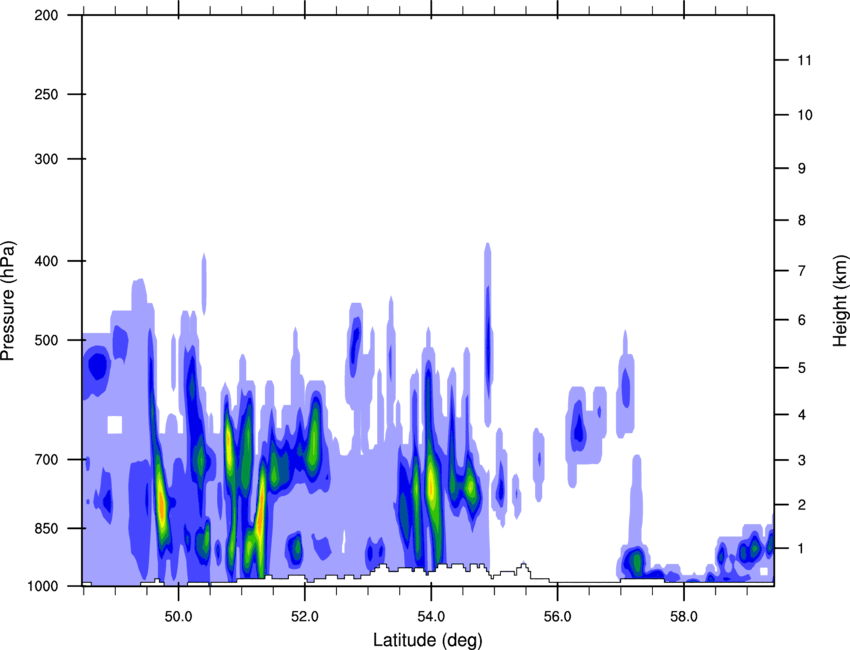
Task: Select the 1000 pressure tick label
Action: (42, 586)
